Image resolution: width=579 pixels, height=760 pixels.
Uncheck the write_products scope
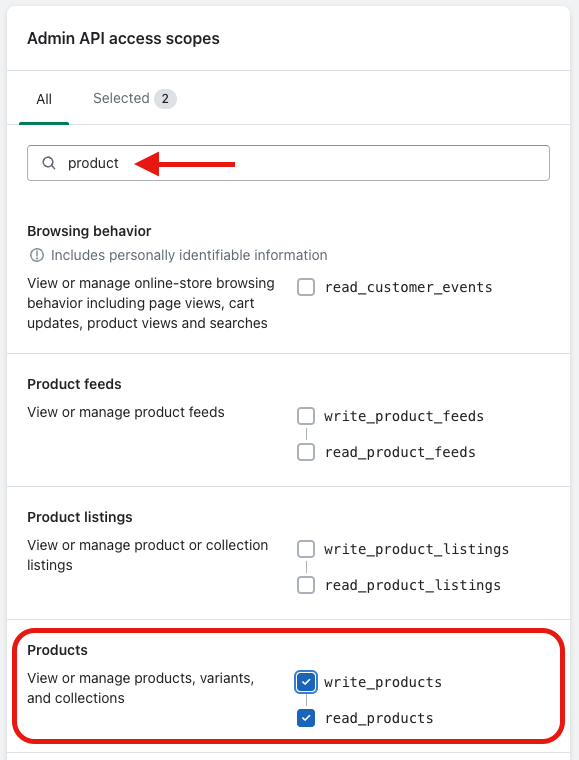coord(306,682)
